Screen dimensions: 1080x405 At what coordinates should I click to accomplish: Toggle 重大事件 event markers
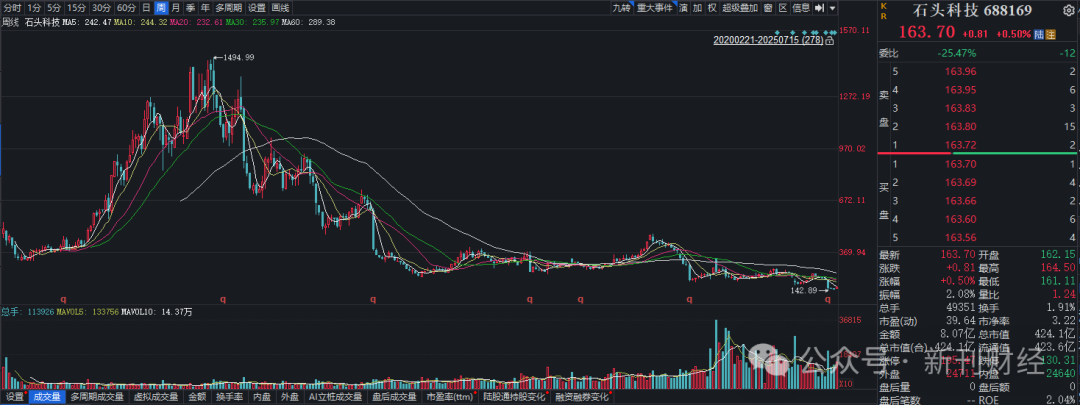point(656,8)
